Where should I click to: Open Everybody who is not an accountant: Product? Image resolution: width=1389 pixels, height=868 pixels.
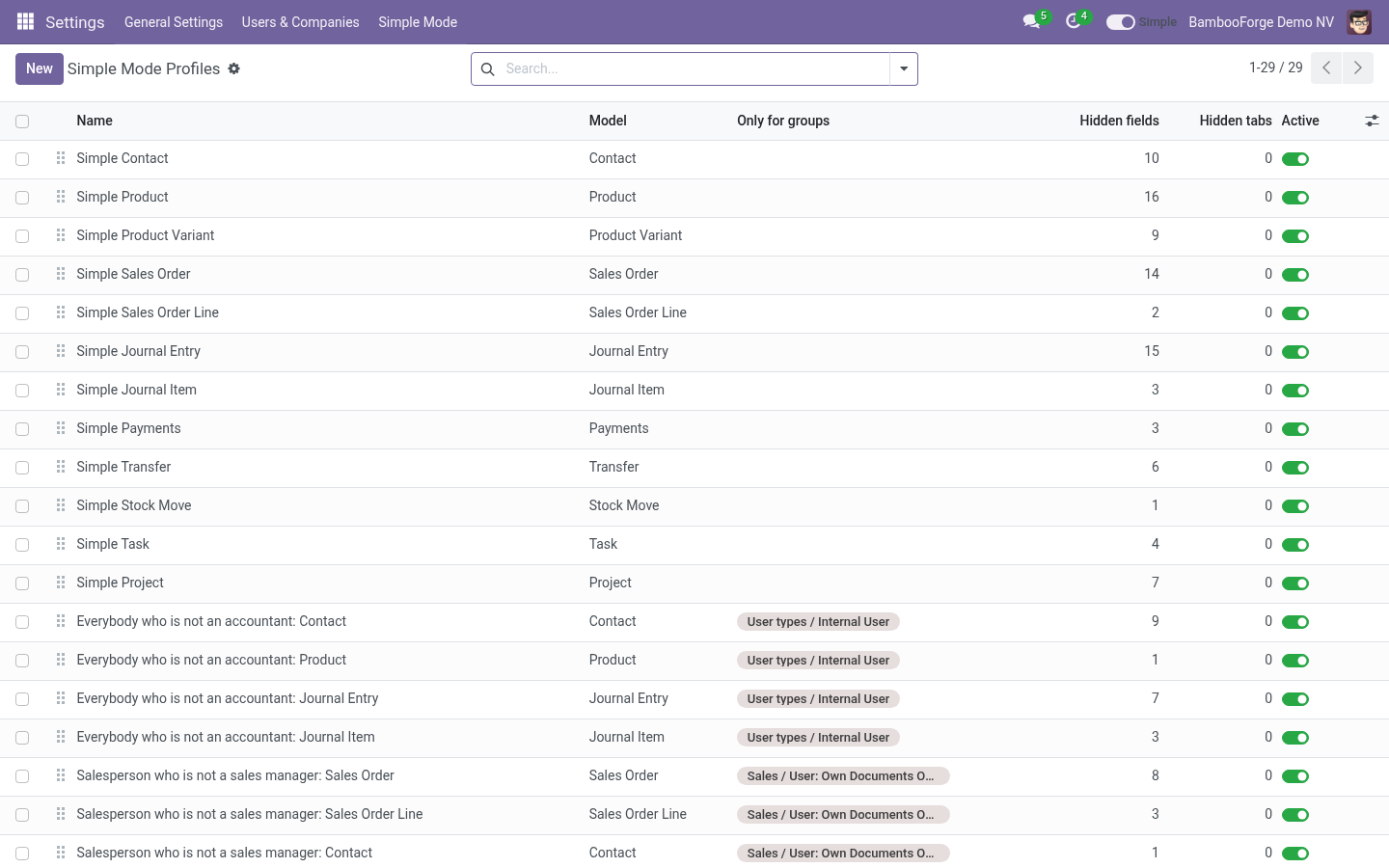[x=211, y=660]
